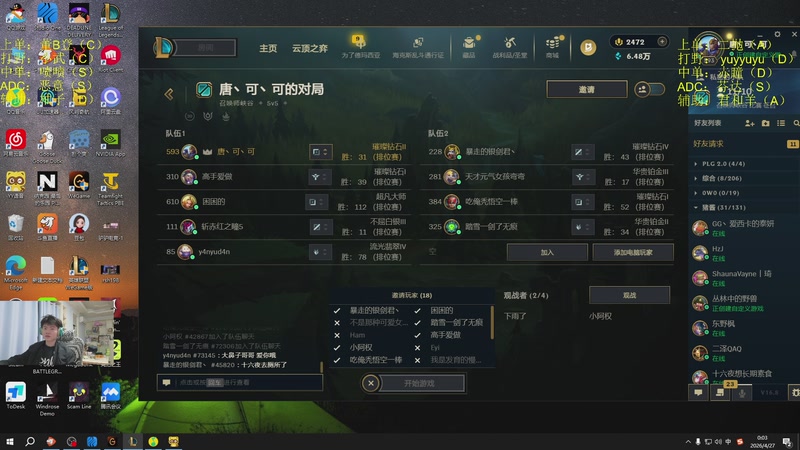Click the new friend folder icon
The image size is (800, 450).
(x=765, y=123)
